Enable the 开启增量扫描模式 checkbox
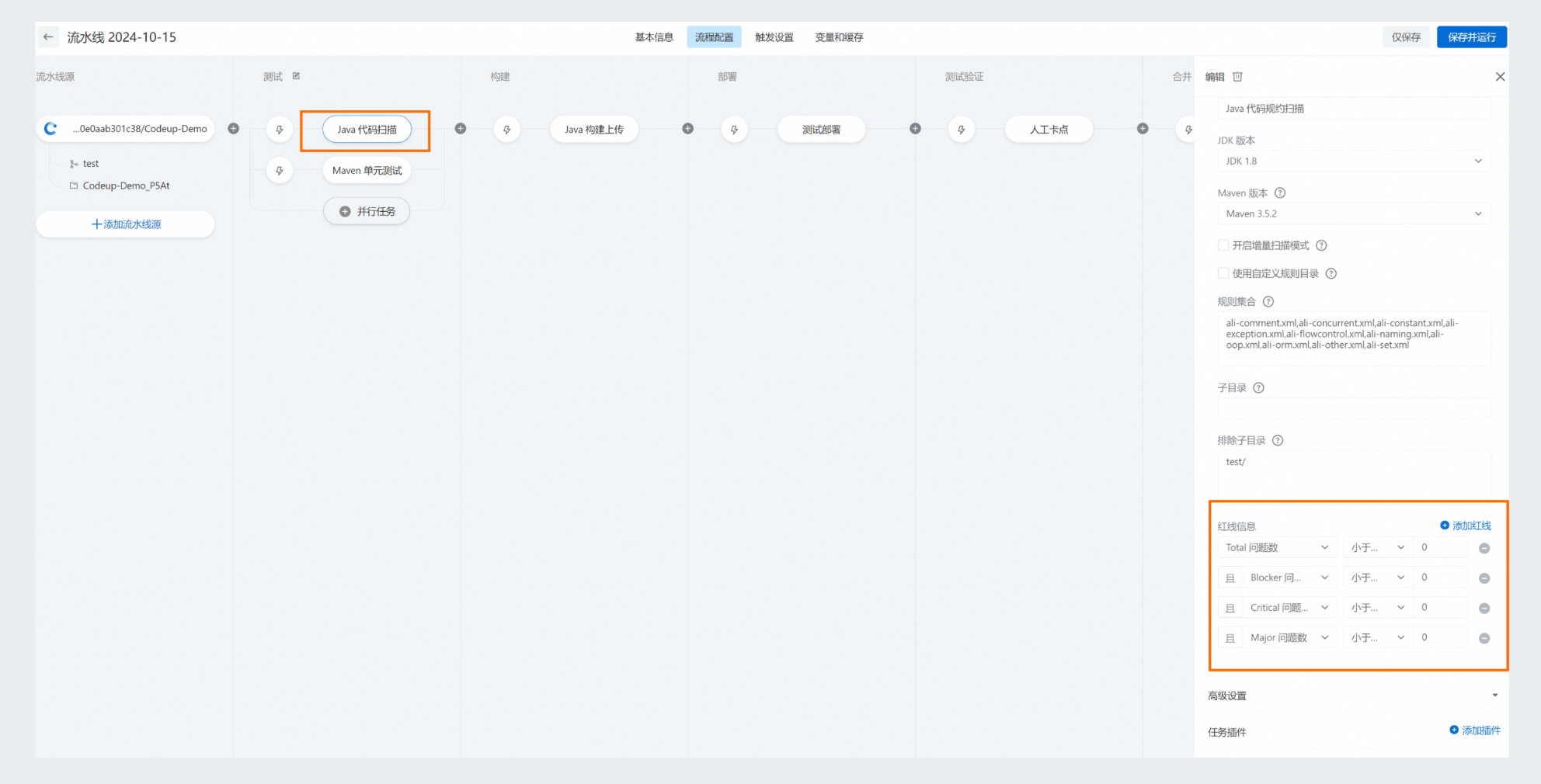 pyautogui.click(x=1223, y=245)
